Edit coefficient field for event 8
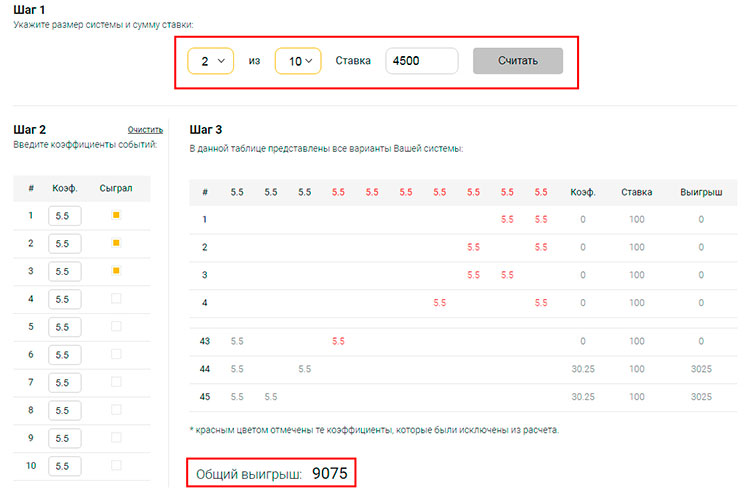This screenshot has height=492, width=750. 65,410
